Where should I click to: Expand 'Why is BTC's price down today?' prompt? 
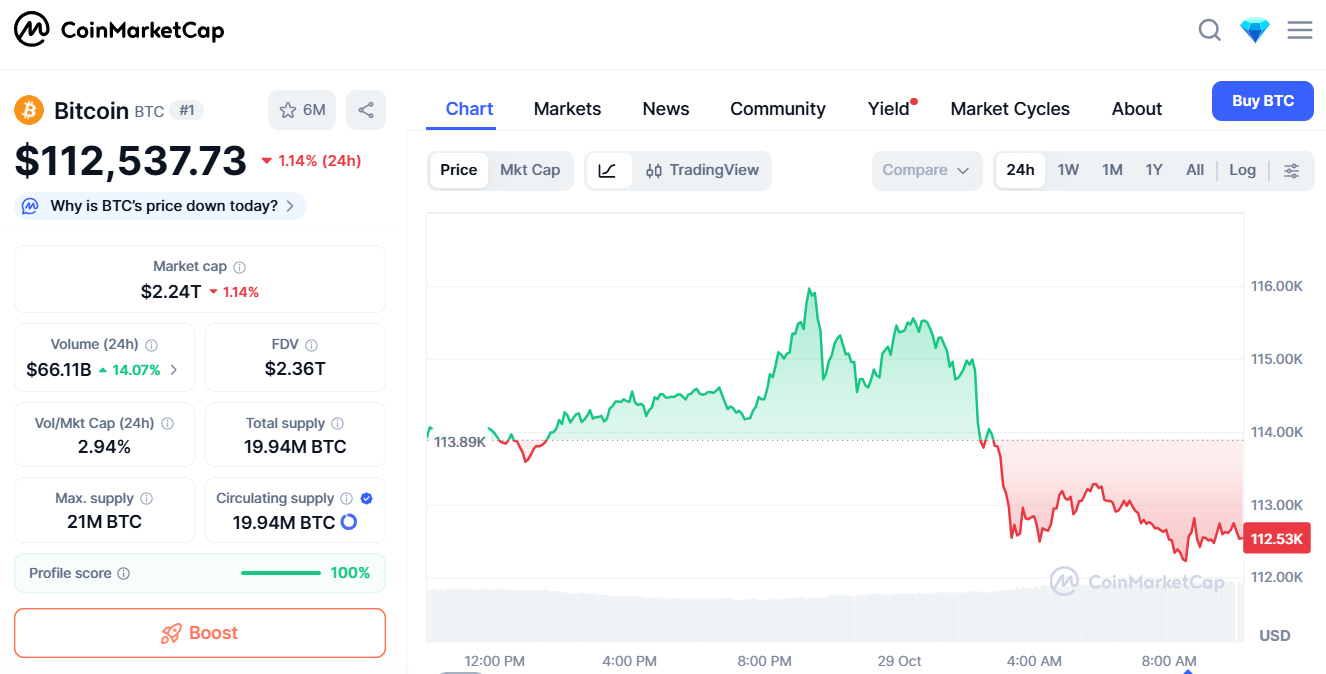(x=159, y=205)
